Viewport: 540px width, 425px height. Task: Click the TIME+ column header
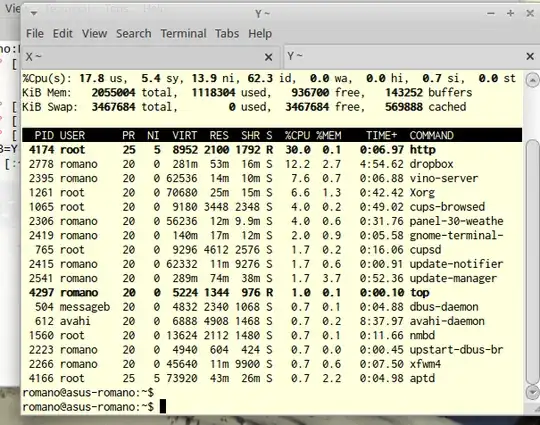(382, 135)
